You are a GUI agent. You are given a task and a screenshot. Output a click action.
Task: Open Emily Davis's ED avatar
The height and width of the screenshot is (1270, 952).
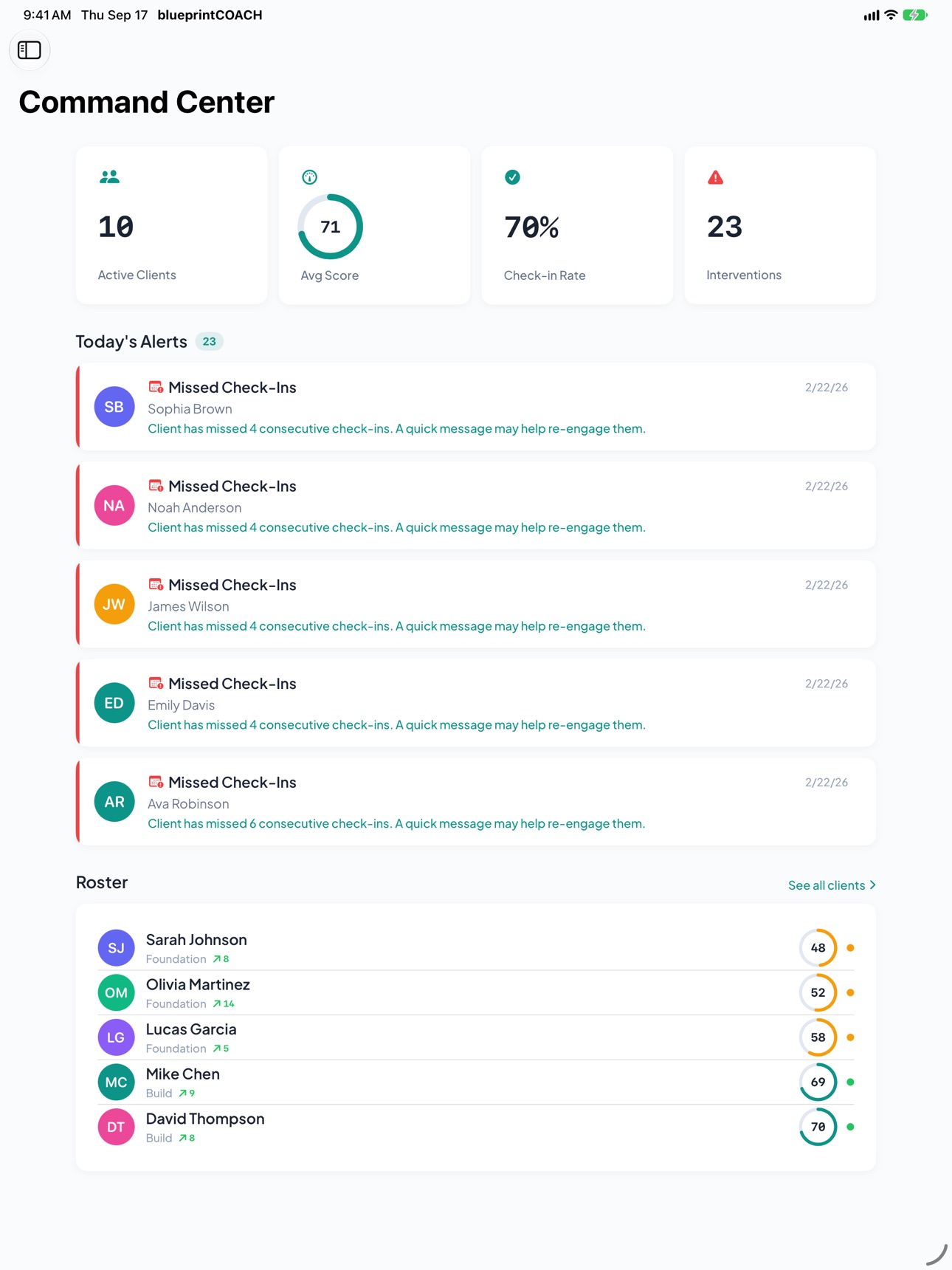114,703
